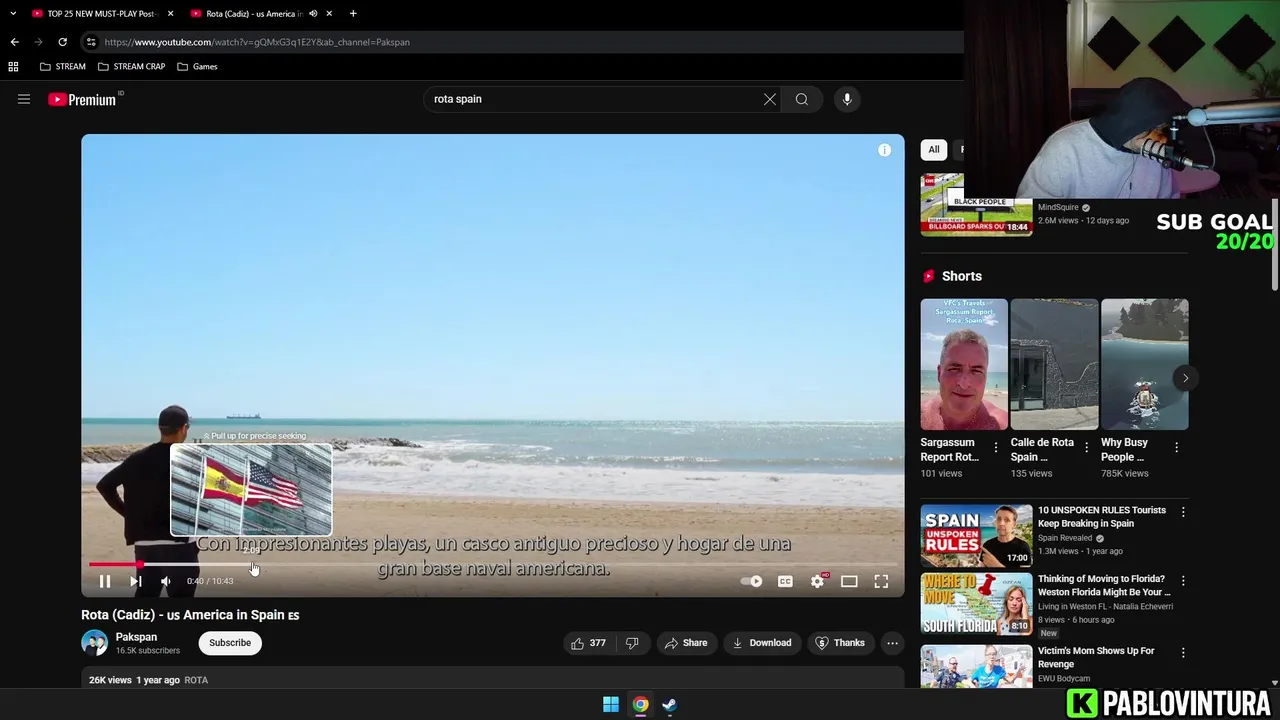
Task: Reload the page
Action: (x=62, y=42)
